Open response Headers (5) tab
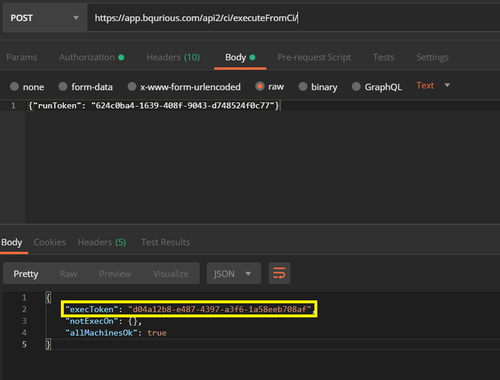500x380 pixels. 102,242
